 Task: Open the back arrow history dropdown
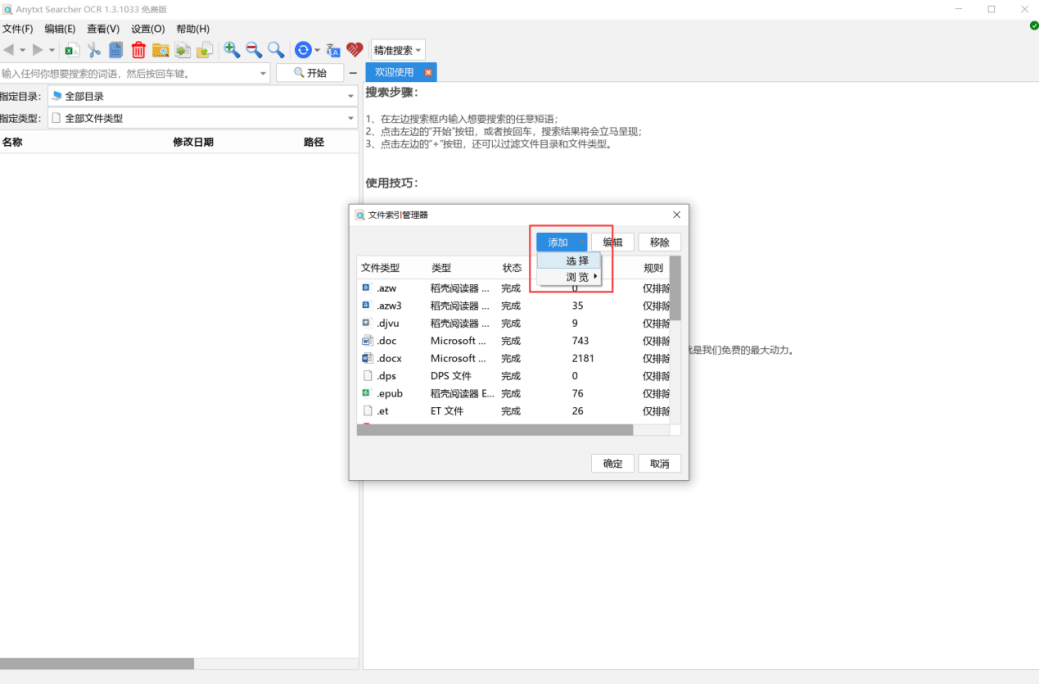[22, 50]
